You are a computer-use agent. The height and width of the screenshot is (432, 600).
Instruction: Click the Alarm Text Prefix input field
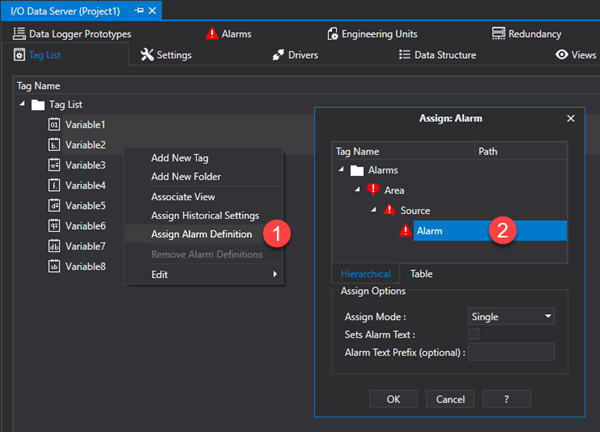pos(511,352)
